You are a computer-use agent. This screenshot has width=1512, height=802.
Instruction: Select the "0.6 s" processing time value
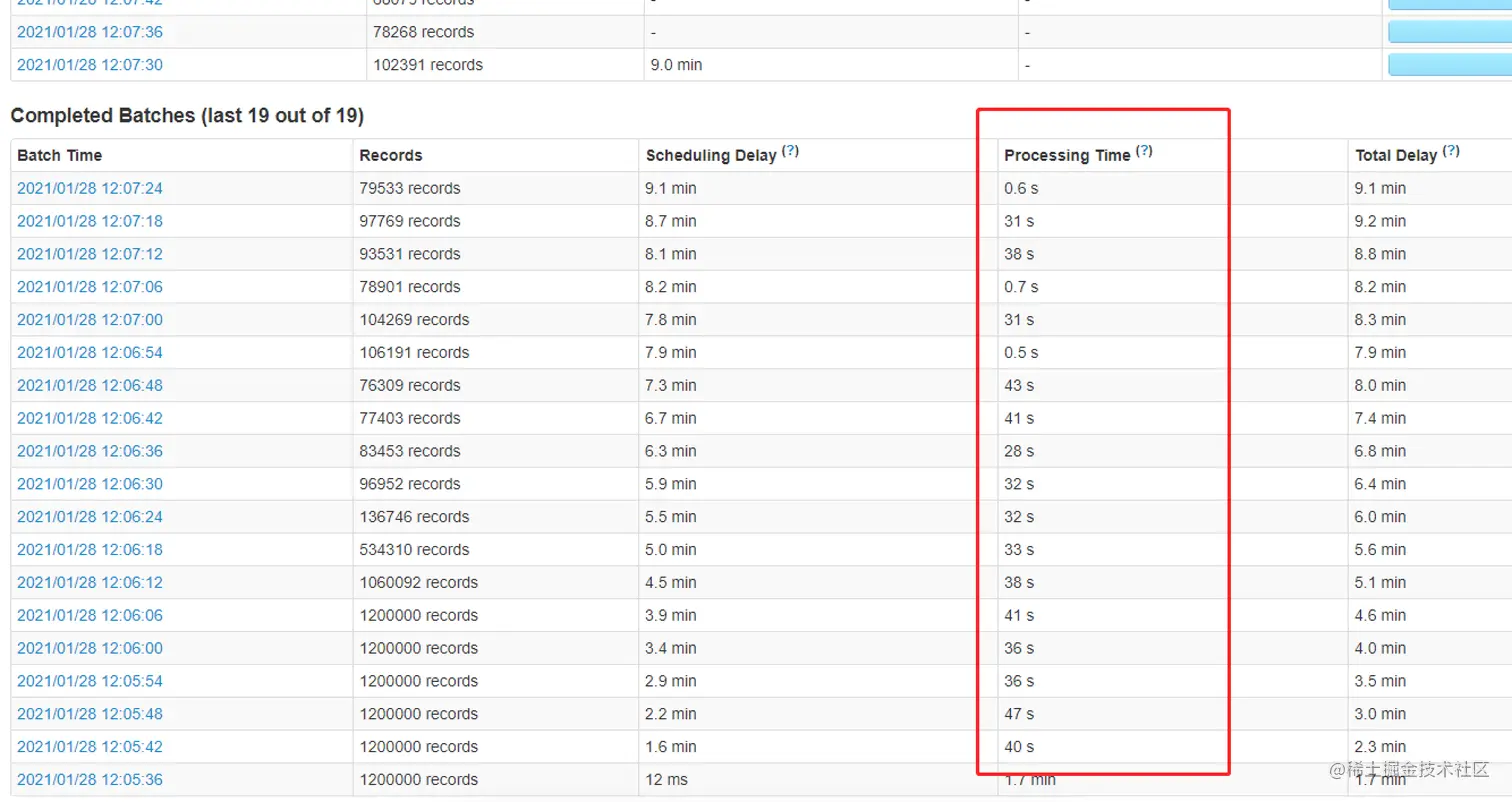click(1021, 188)
